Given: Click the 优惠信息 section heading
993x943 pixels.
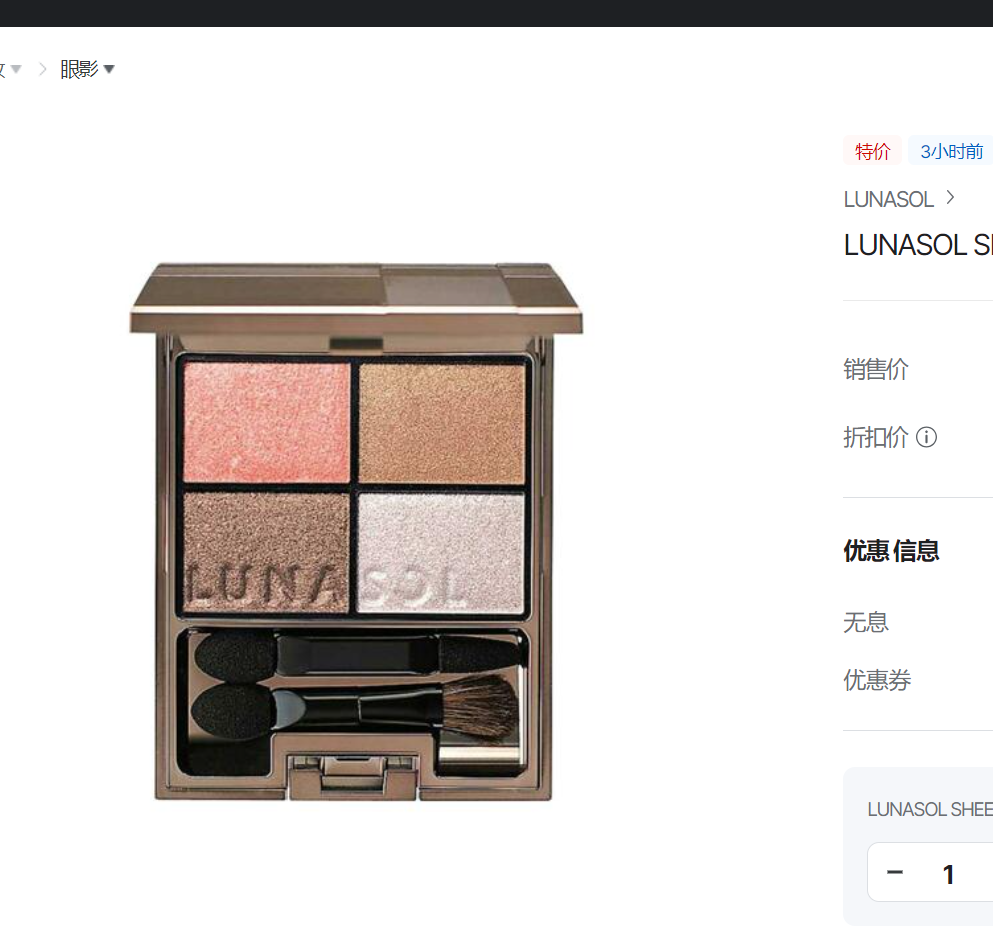Looking at the screenshot, I should [891, 551].
